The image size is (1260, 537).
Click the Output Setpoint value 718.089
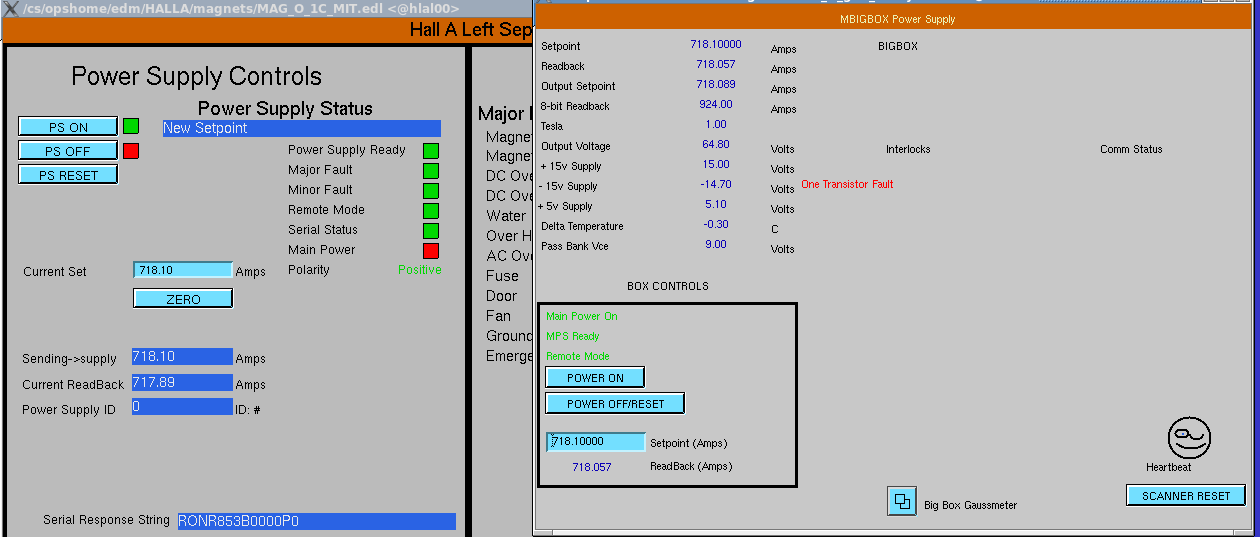[716, 84]
